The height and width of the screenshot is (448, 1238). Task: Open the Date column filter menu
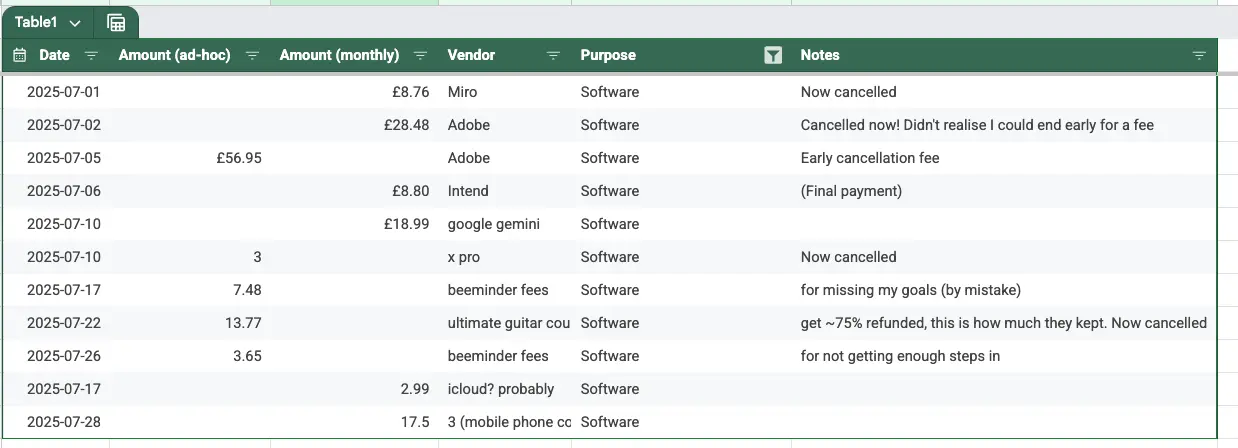click(x=91, y=55)
